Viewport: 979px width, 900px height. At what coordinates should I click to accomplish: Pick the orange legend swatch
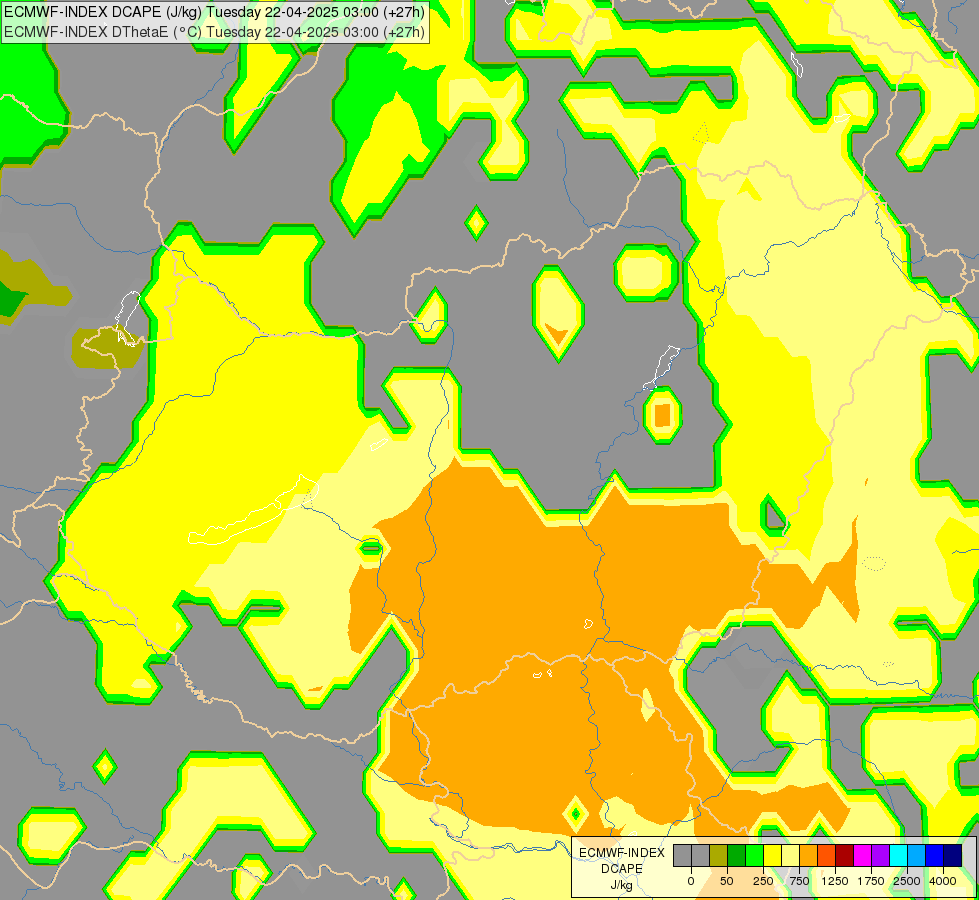click(809, 856)
